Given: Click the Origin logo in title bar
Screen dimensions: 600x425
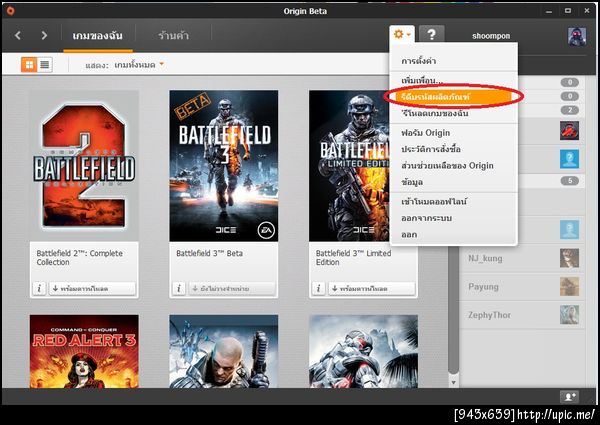Looking at the screenshot, I should click(10, 11).
